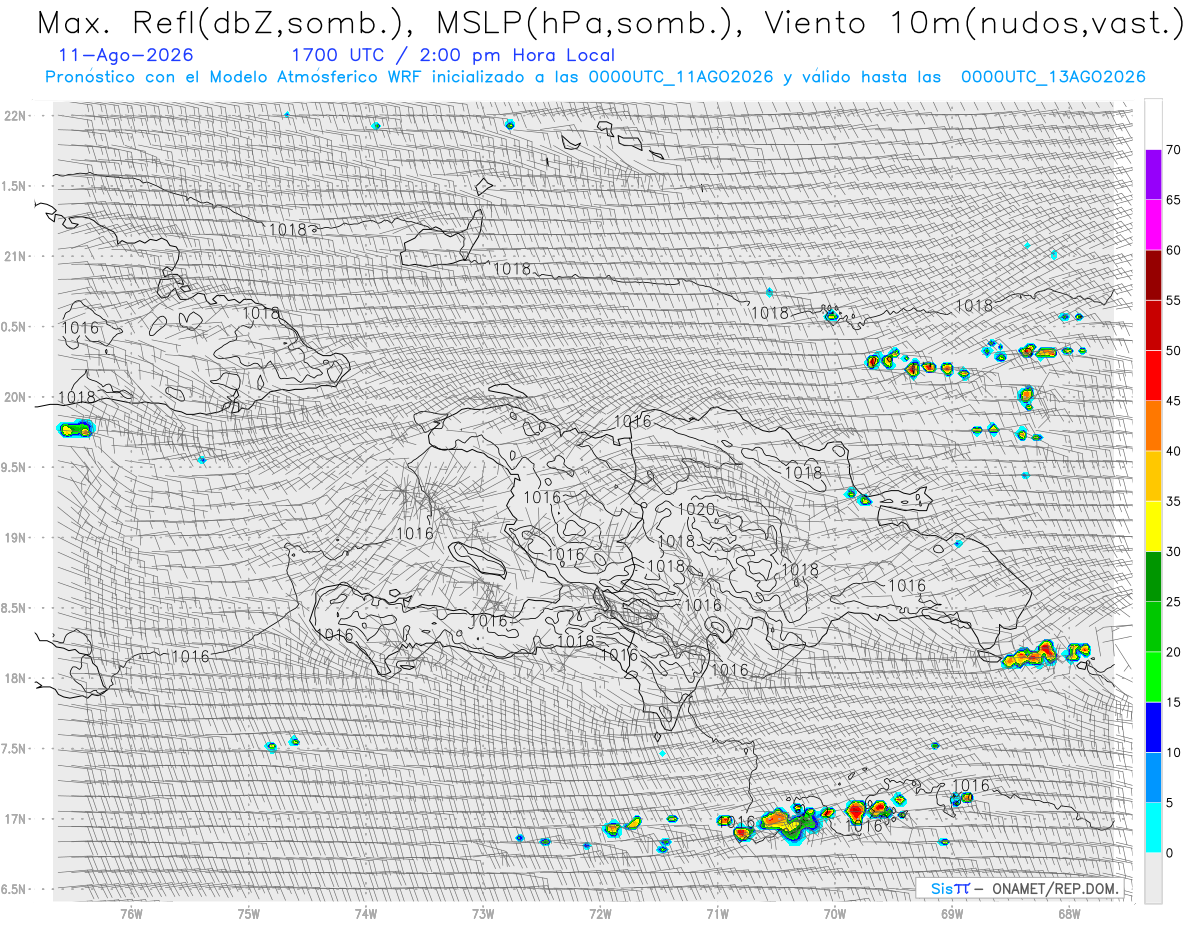1200x927 pixels.
Task: Click the colorbar value "5"
Action: pyautogui.click(x=1169, y=802)
